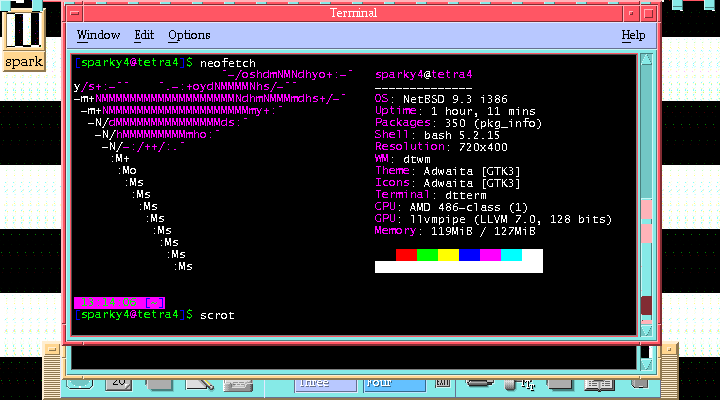Open the Help menu
Image resolution: width=720 pixels, height=400 pixels.
[633, 35]
